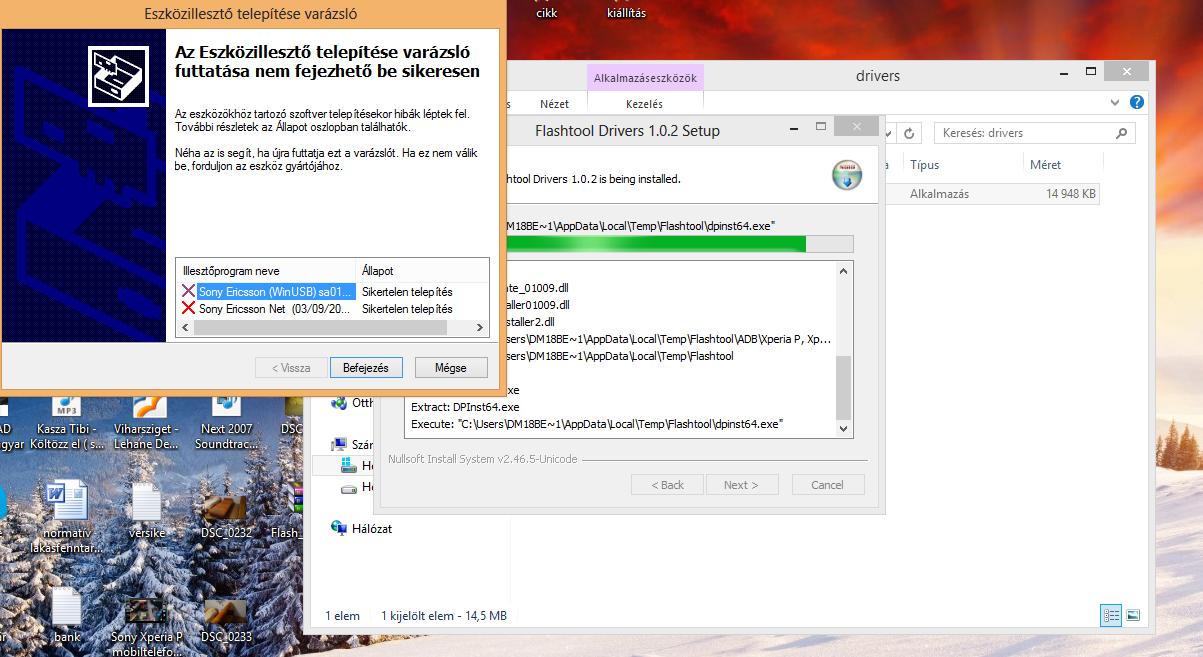Click the Befejezés button in the driver wizard

click(x=366, y=368)
